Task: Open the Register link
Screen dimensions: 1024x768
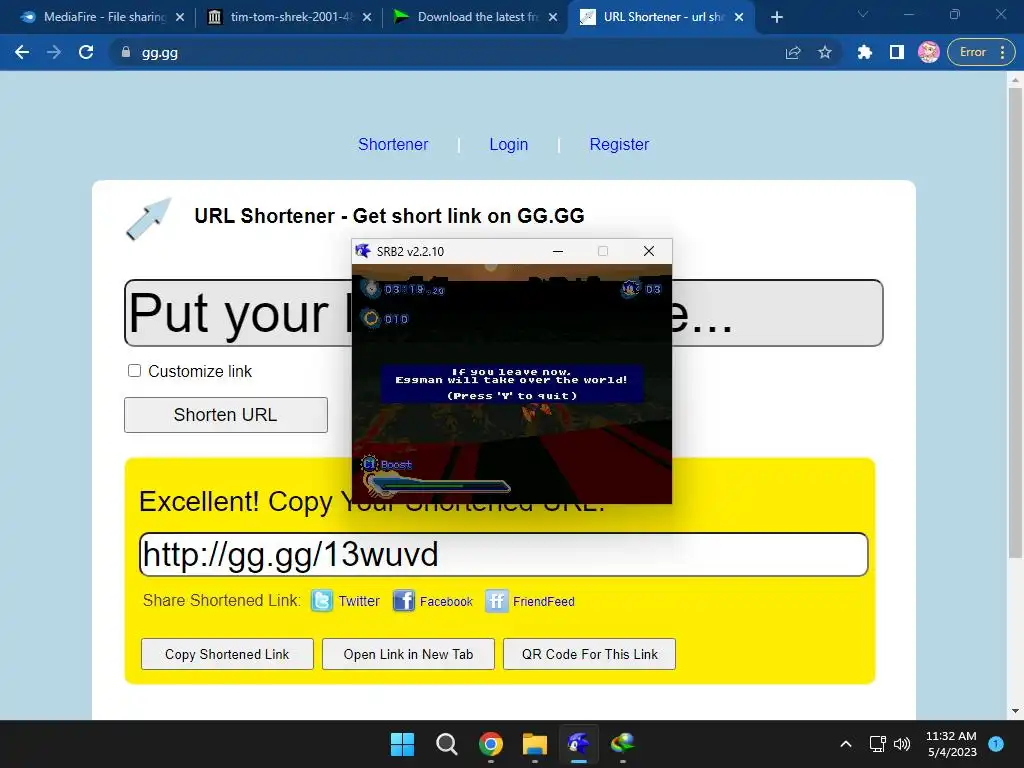Action: (x=619, y=144)
